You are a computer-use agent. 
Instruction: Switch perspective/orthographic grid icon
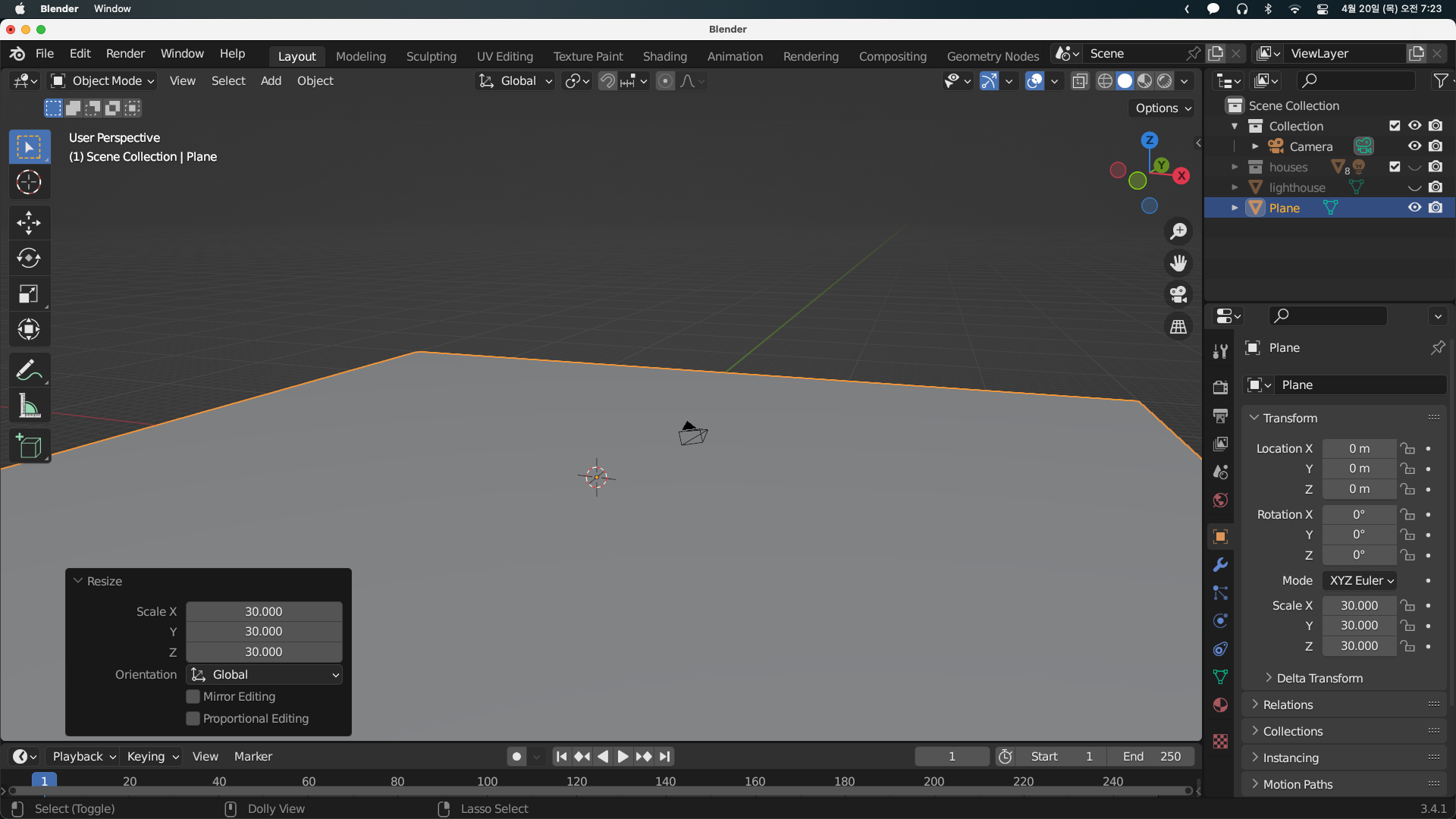(1178, 326)
